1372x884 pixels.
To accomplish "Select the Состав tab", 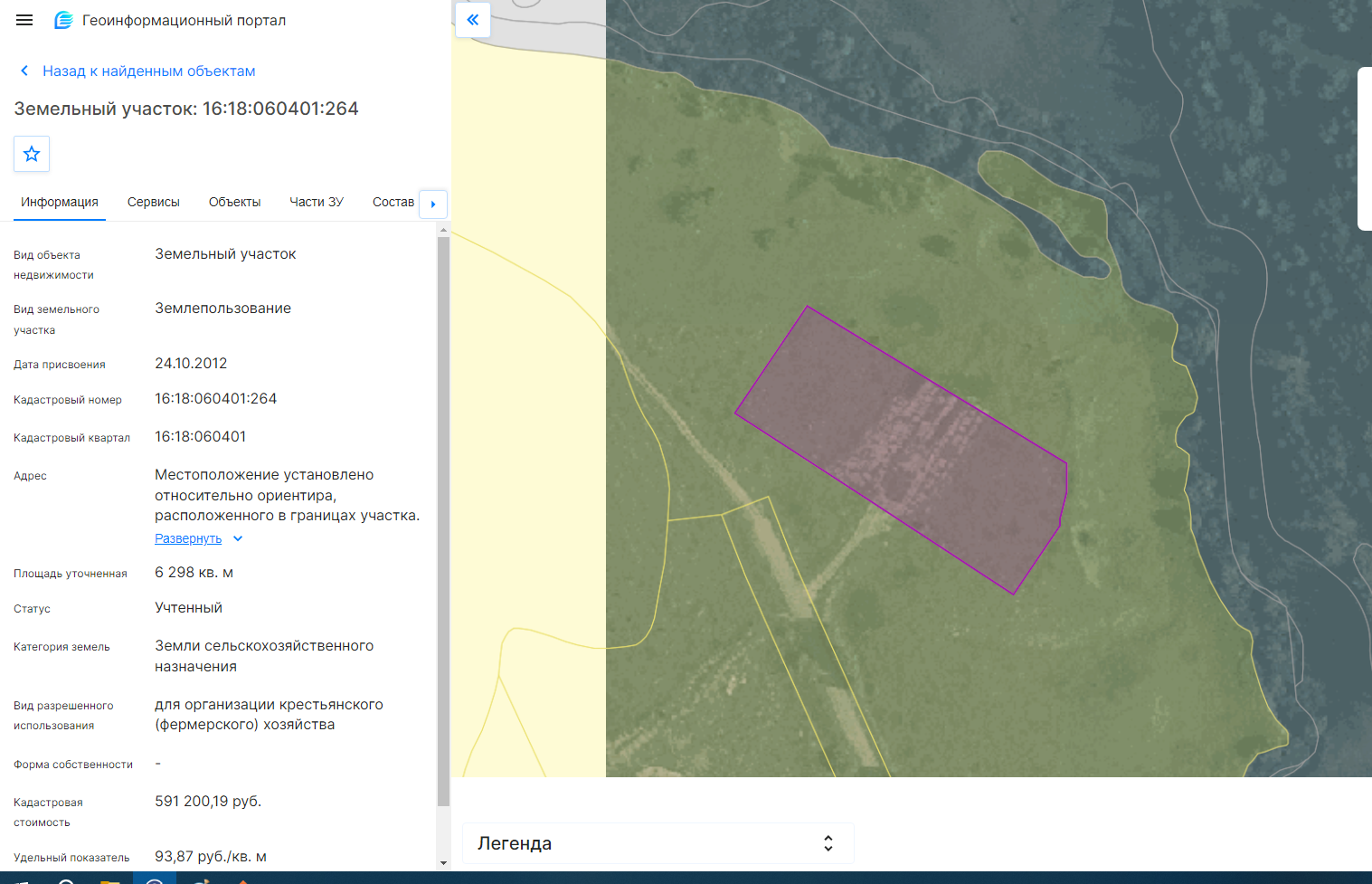I will click(x=393, y=202).
